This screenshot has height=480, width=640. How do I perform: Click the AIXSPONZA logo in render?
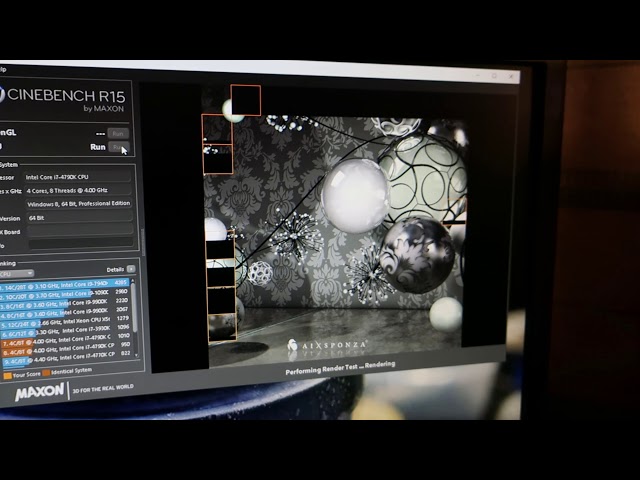tap(327, 345)
